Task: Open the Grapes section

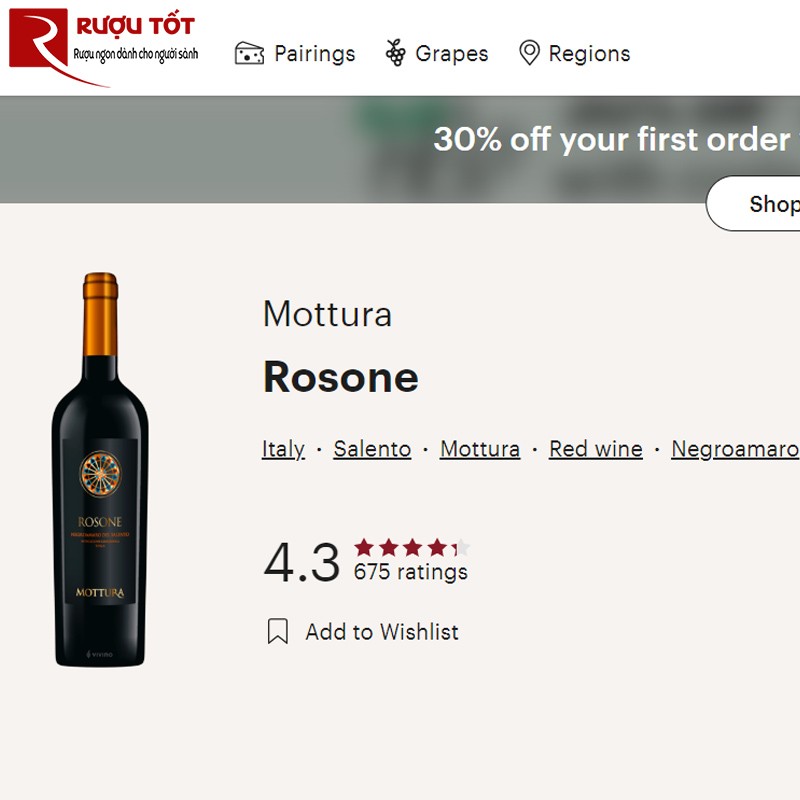Action: pyautogui.click(x=452, y=53)
